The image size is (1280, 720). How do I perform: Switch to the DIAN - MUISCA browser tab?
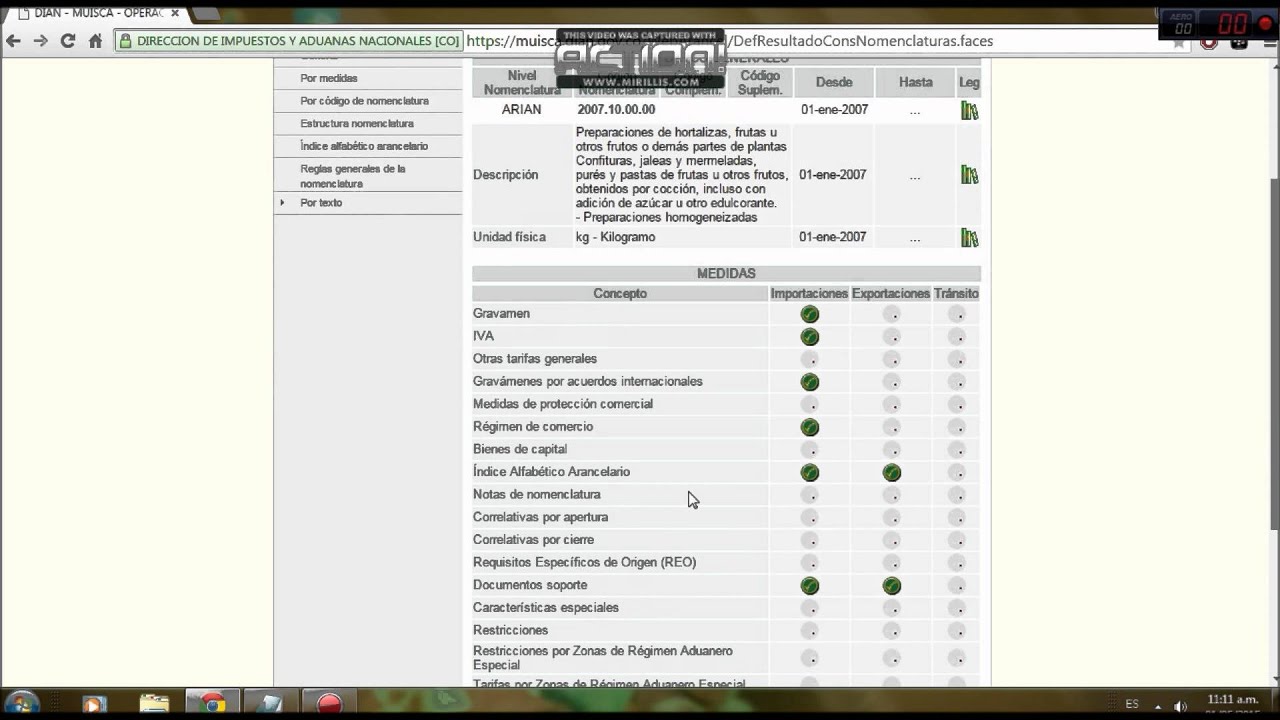coord(98,13)
